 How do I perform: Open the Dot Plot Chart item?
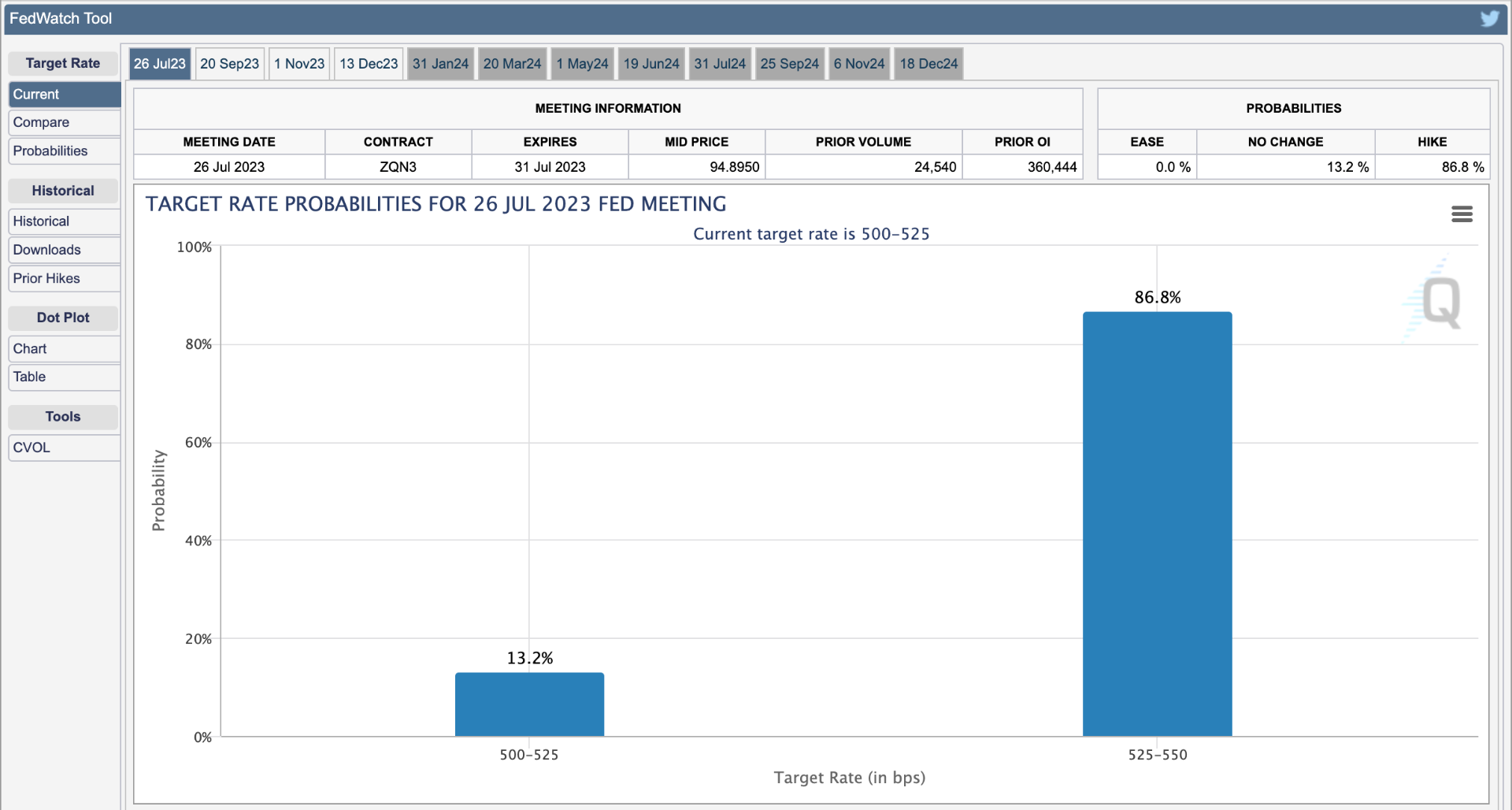tap(65, 348)
